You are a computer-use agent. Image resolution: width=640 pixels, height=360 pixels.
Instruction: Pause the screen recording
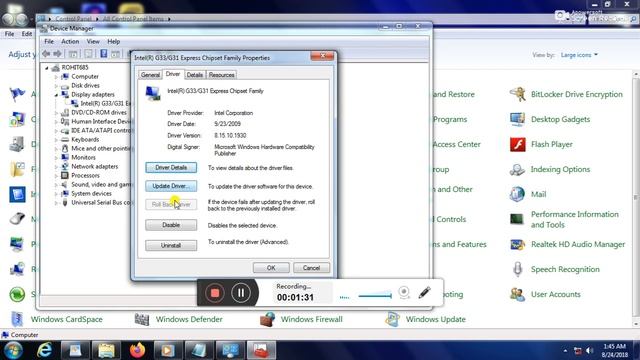[x=241, y=293]
